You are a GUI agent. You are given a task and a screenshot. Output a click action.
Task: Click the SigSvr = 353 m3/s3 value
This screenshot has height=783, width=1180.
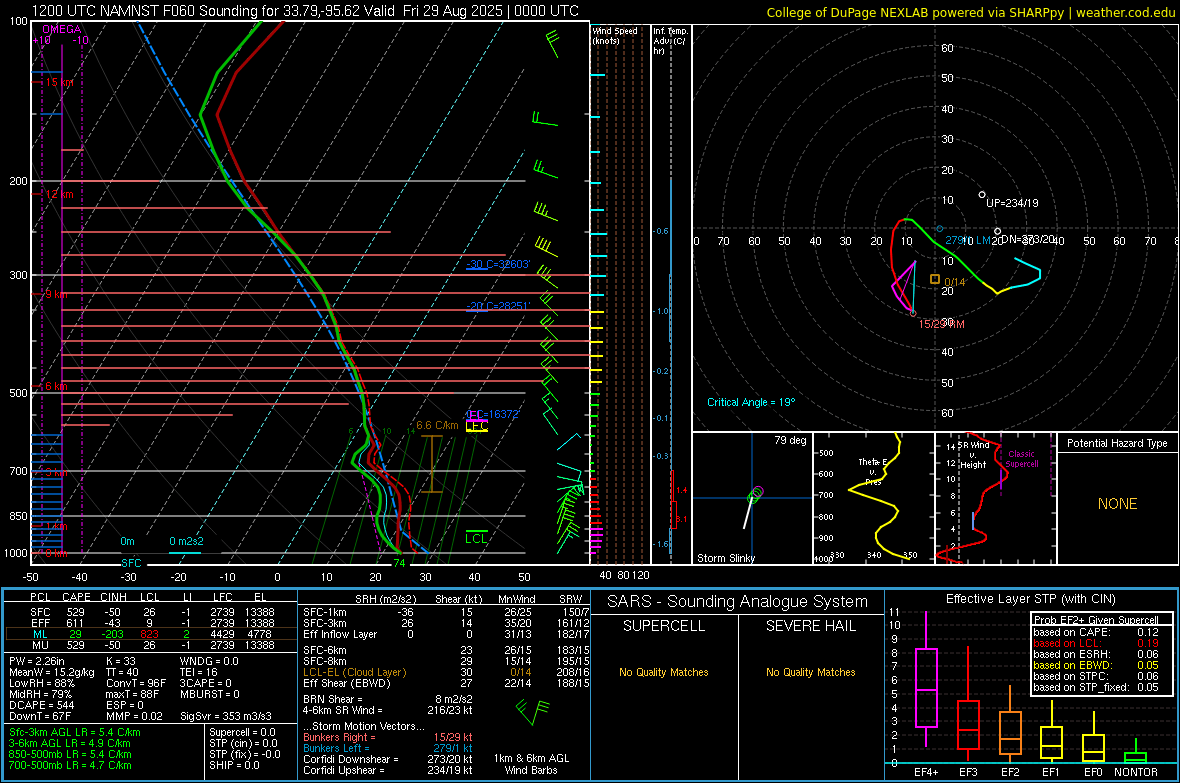click(x=226, y=716)
